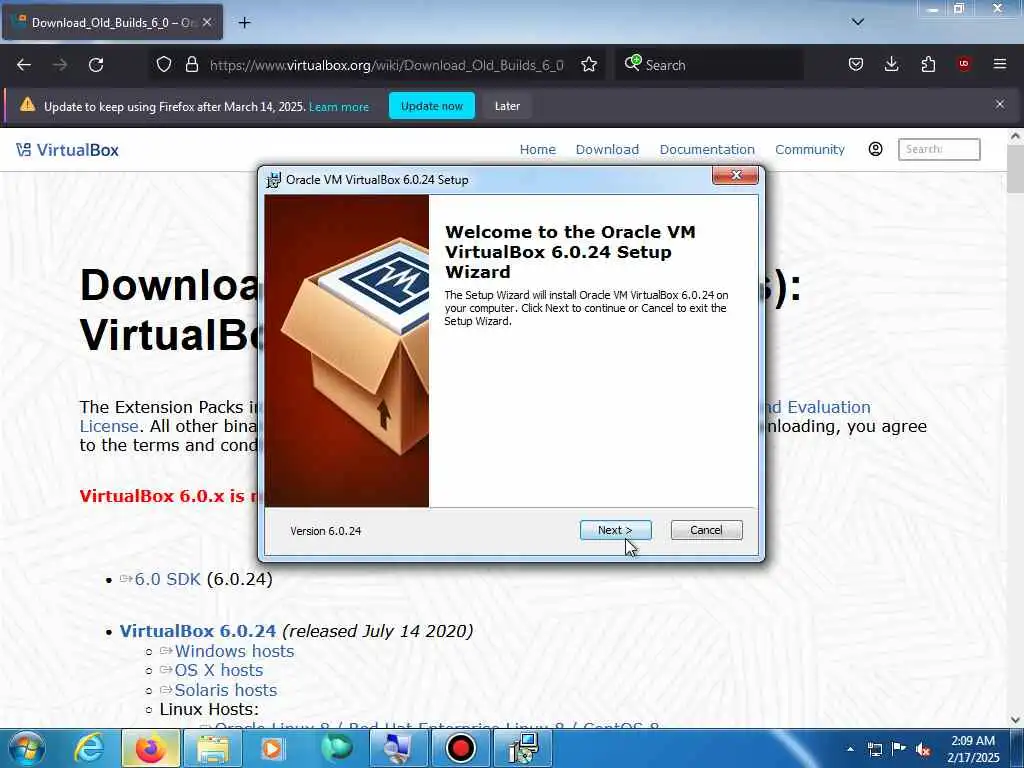The width and height of the screenshot is (1024, 768).
Task: Save page to Pocket icon
Action: tap(856, 64)
